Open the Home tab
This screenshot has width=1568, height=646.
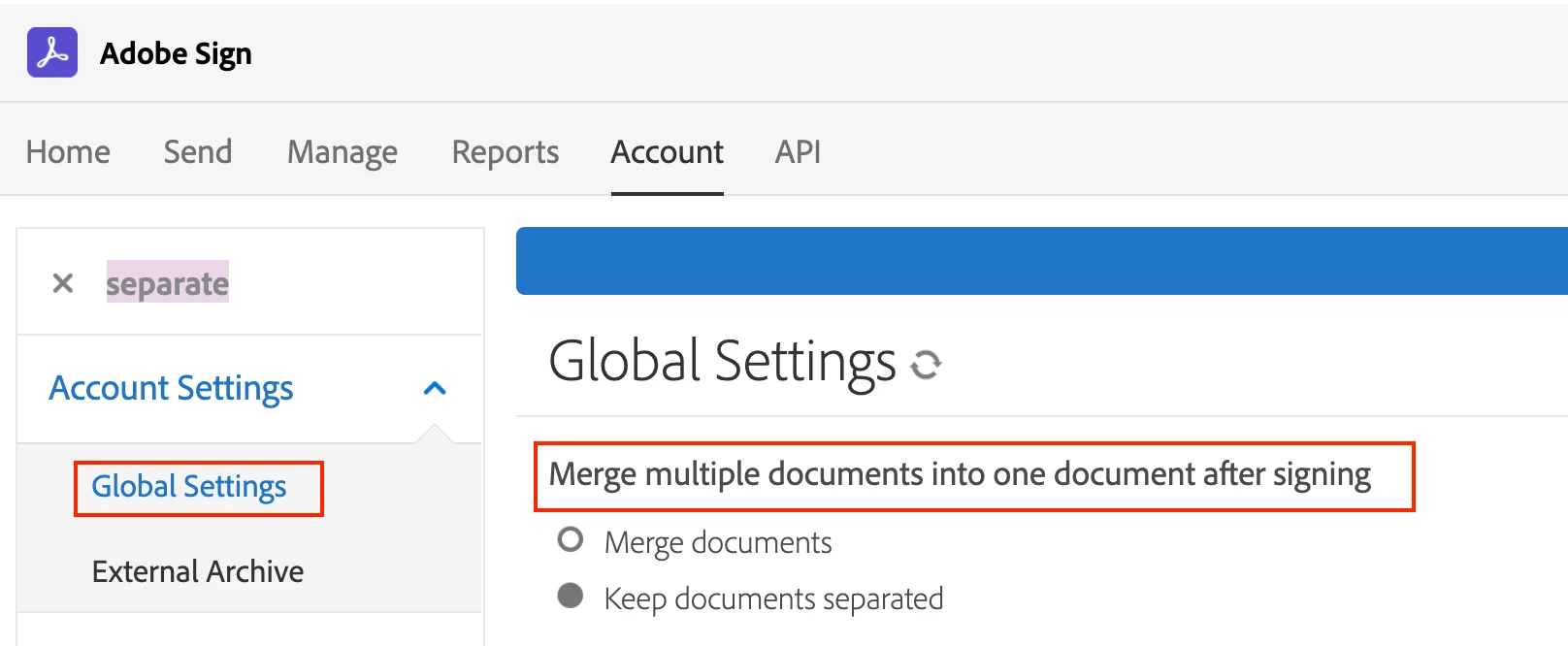pyautogui.click(x=68, y=152)
